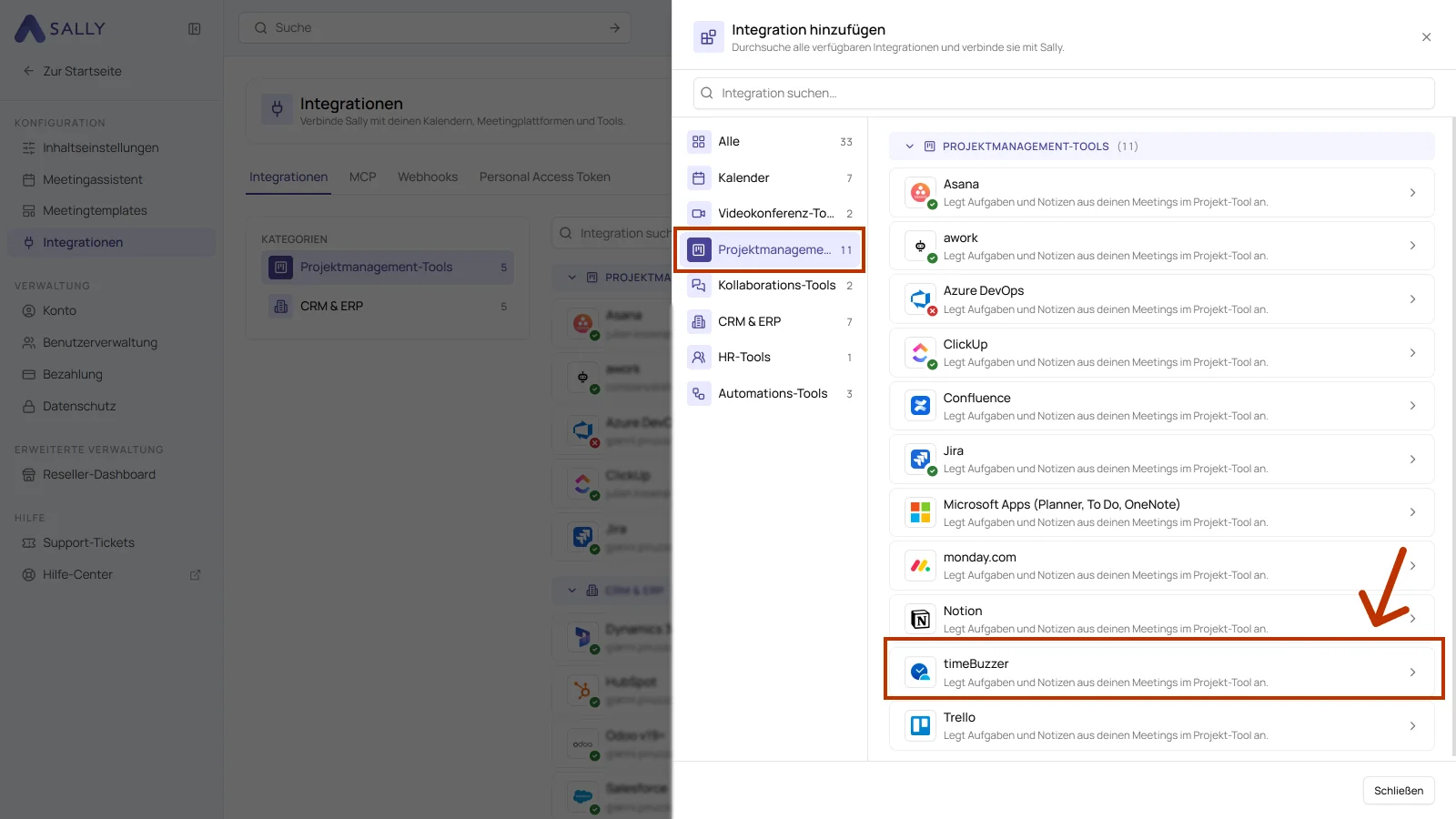Click the magnifier icon in Integration suchen field
This screenshot has height=819, width=1456.
pyautogui.click(x=707, y=93)
